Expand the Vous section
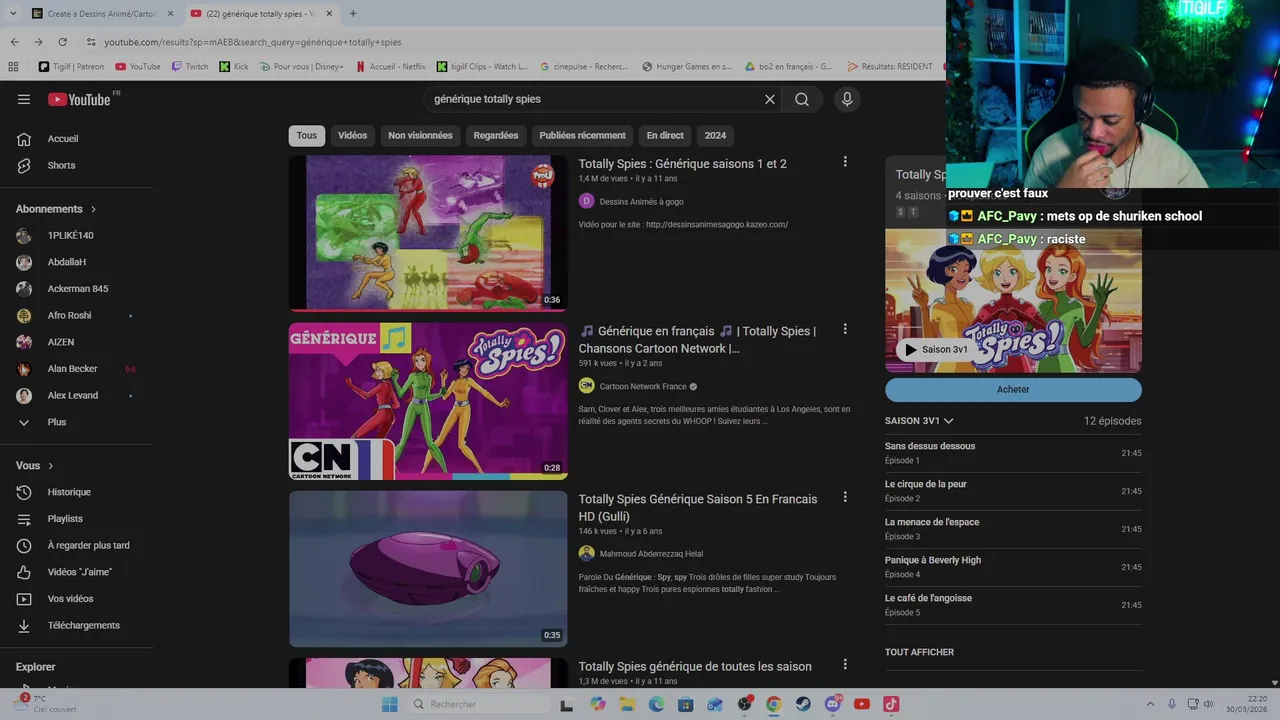This screenshot has width=1280, height=720. [x=35, y=466]
